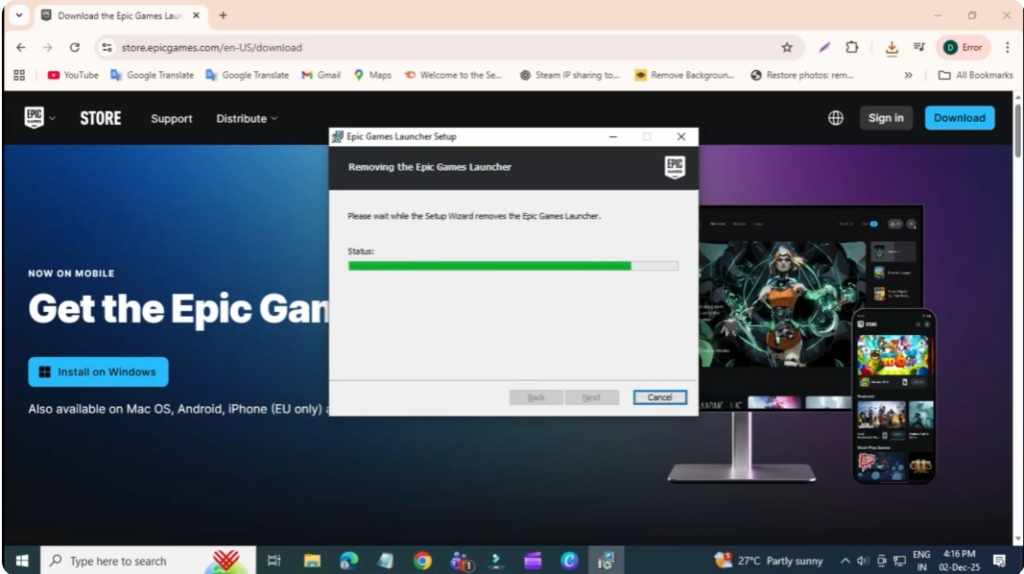
Task: Bookmark this page with the star icon
Action: [x=787, y=47]
